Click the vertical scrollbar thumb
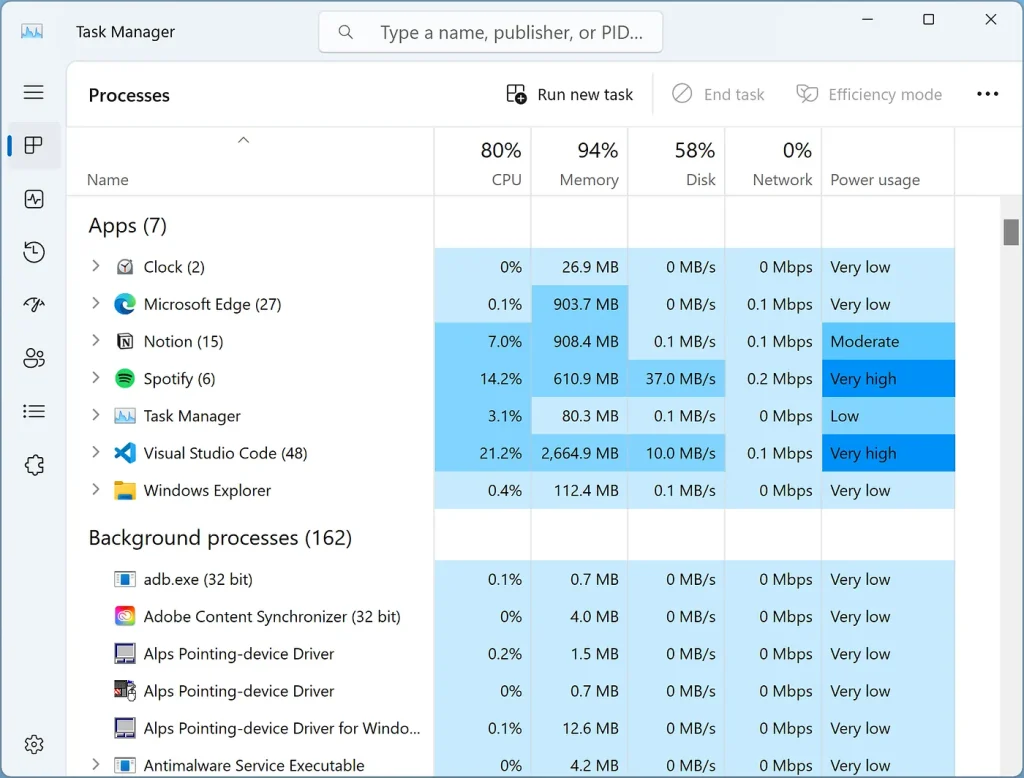This screenshot has width=1024, height=778. click(1011, 232)
